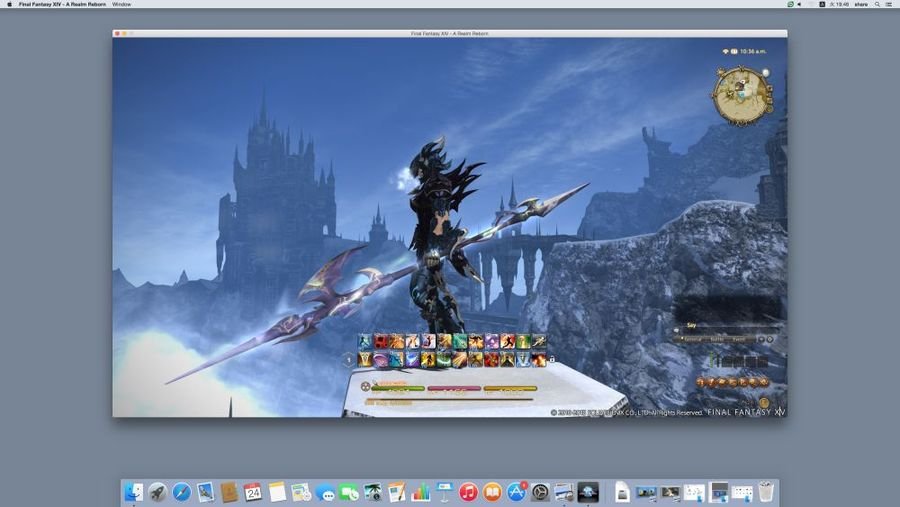This screenshot has width=900, height=507.
Task: Switch to the Battle chat tab
Action: click(718, 339)
